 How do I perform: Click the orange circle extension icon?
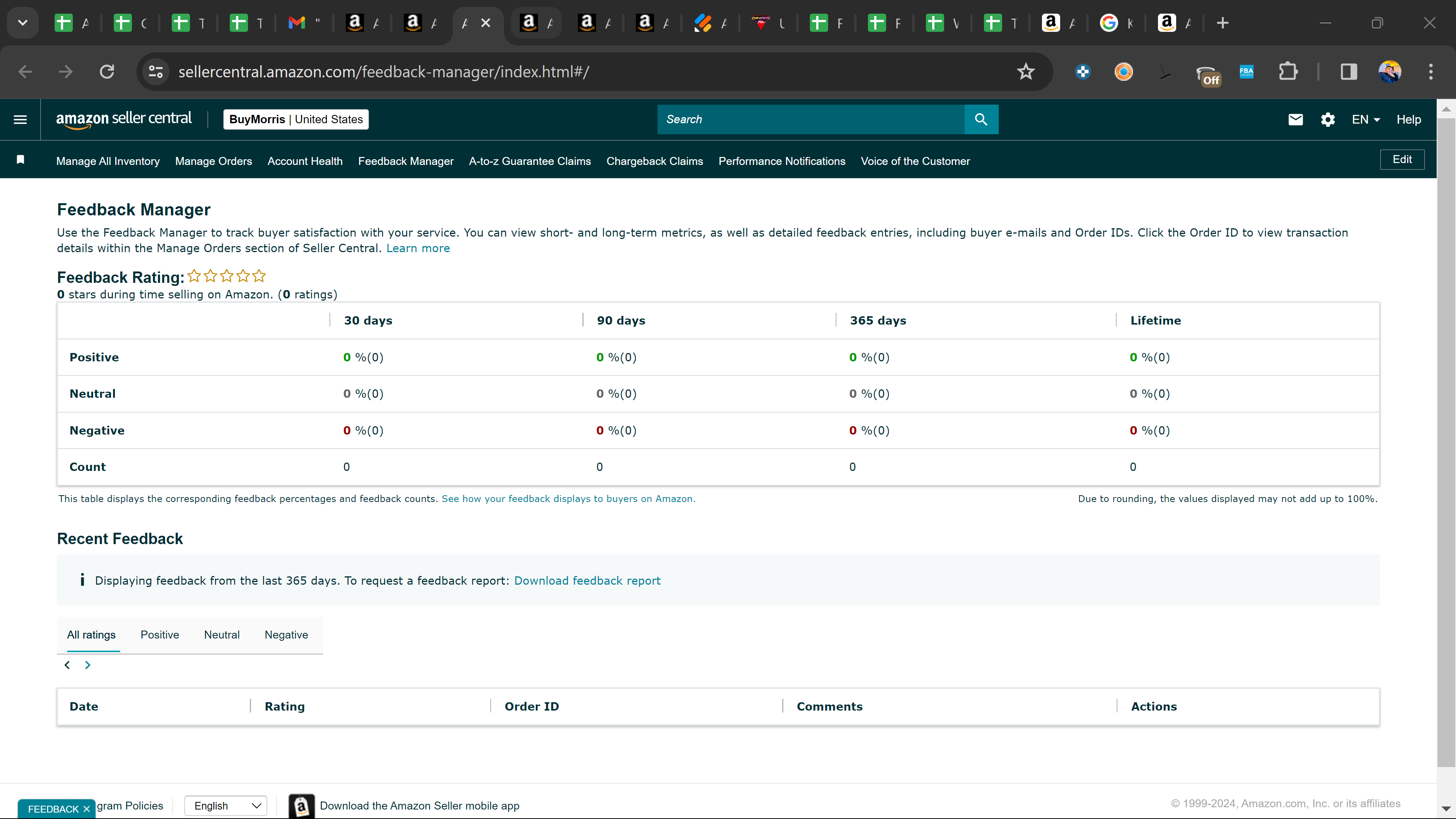(1123, 72)
